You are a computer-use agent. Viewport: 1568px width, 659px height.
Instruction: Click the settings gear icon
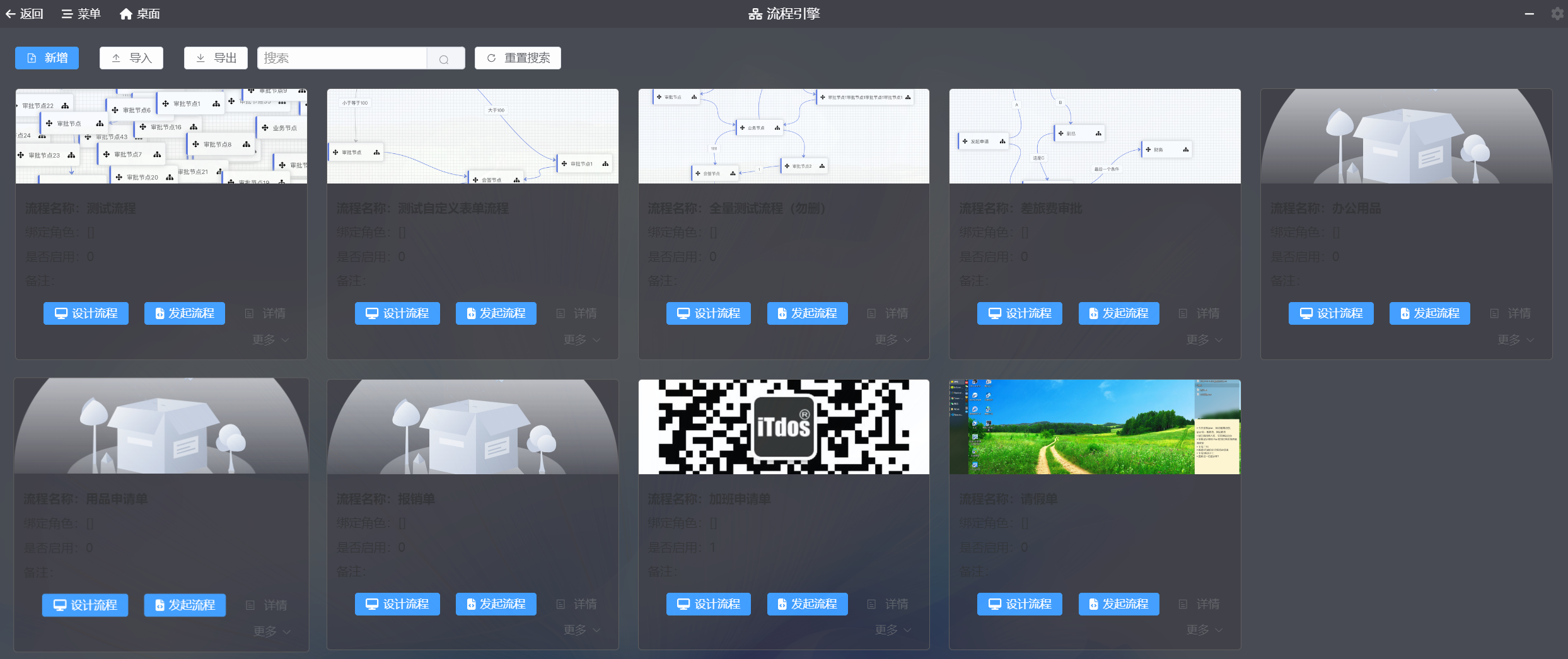(1557, 13)
